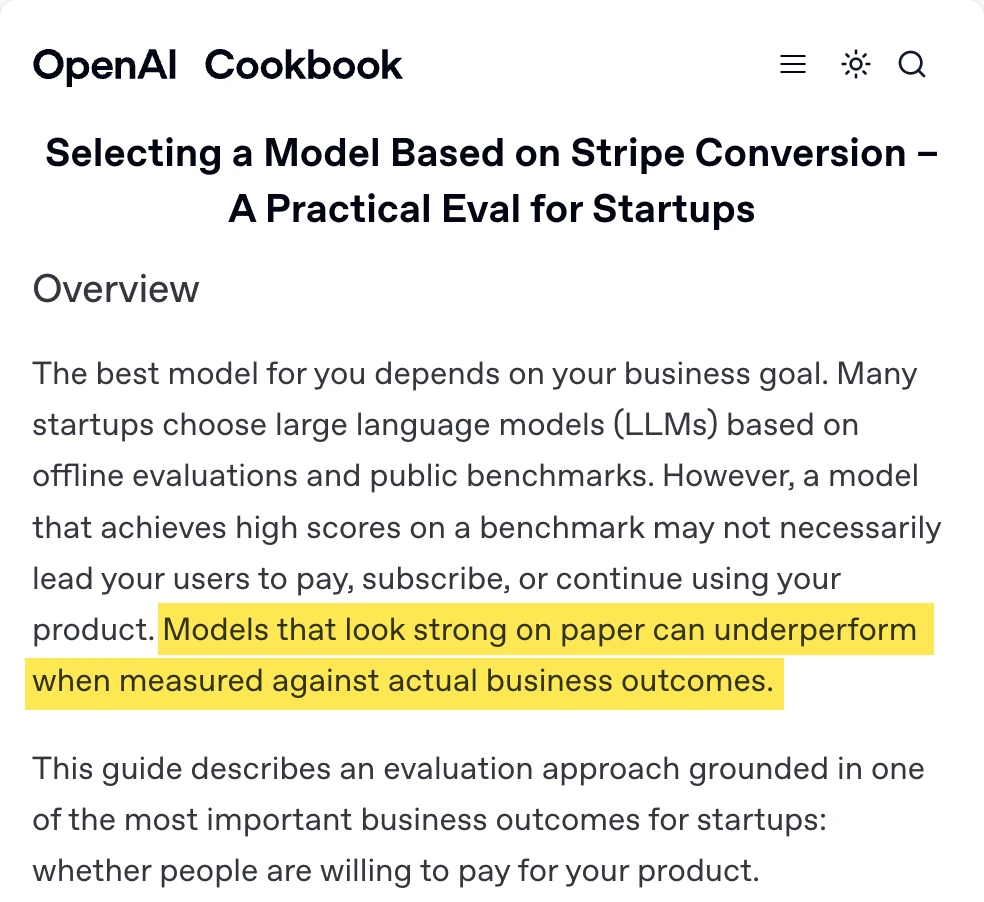Open the hamburger navigation menu
This screenshot has width=984, height=902.
[x=793, y=64]
